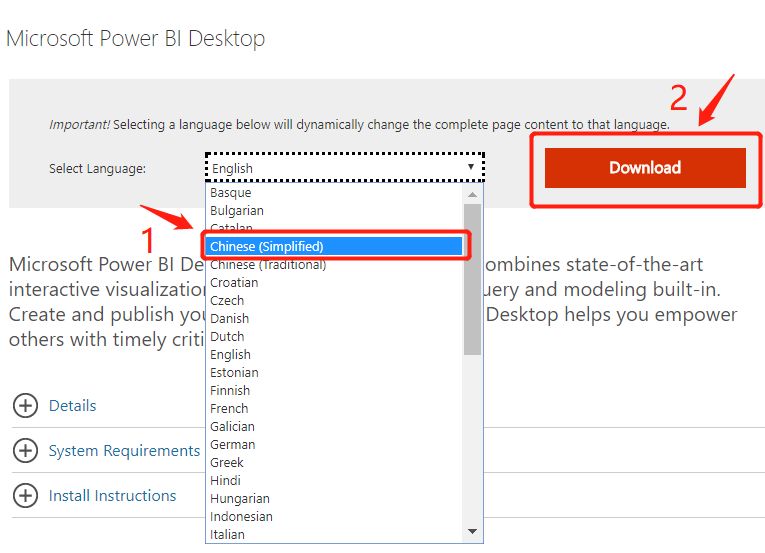Screen dimensions: 765x553
Task: Click the language list scrollbar thumb
Action: point(473,278)
